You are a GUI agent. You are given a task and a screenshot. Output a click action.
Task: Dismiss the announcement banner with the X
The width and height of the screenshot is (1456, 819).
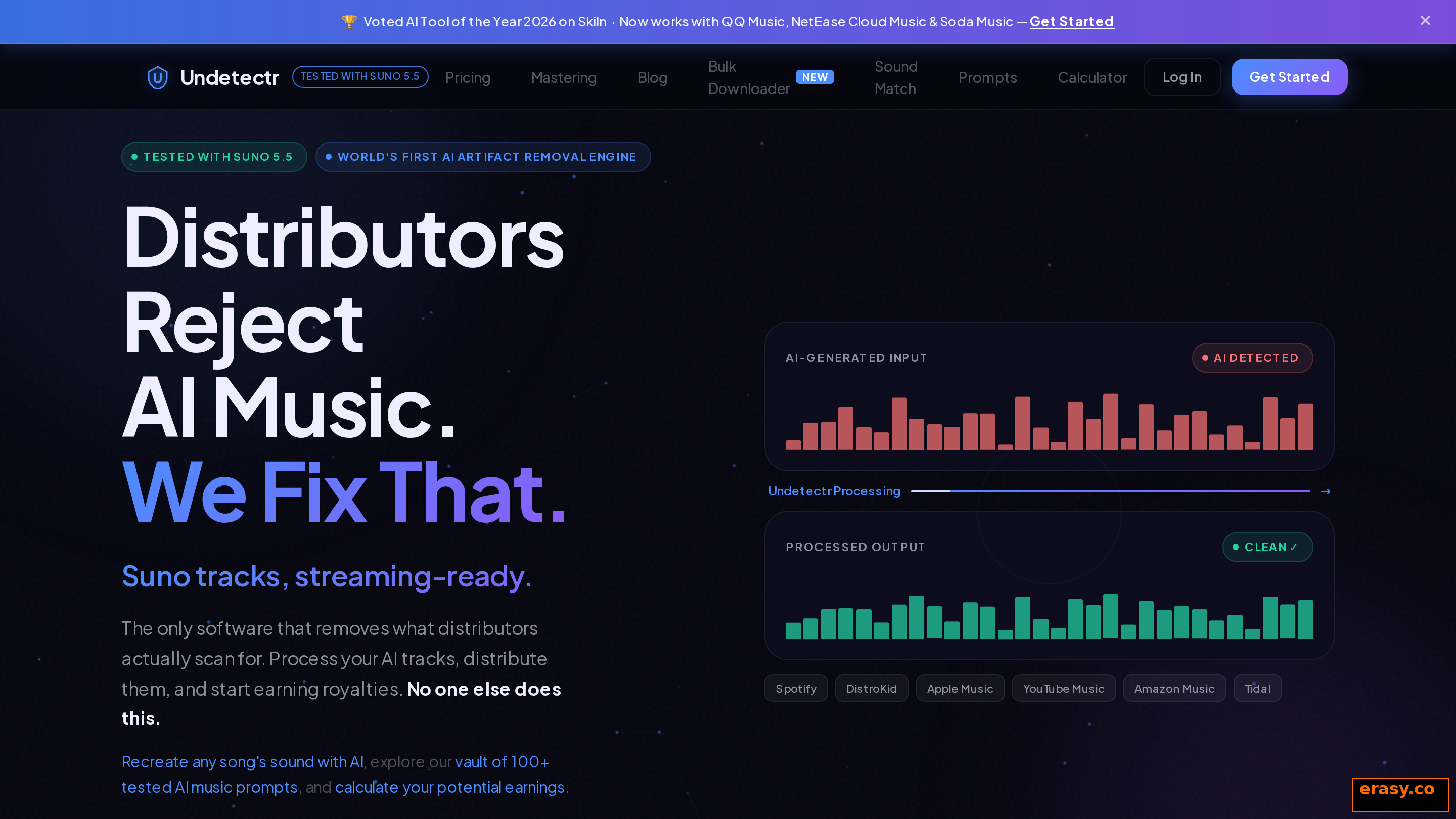click(x=1425, y=21)
